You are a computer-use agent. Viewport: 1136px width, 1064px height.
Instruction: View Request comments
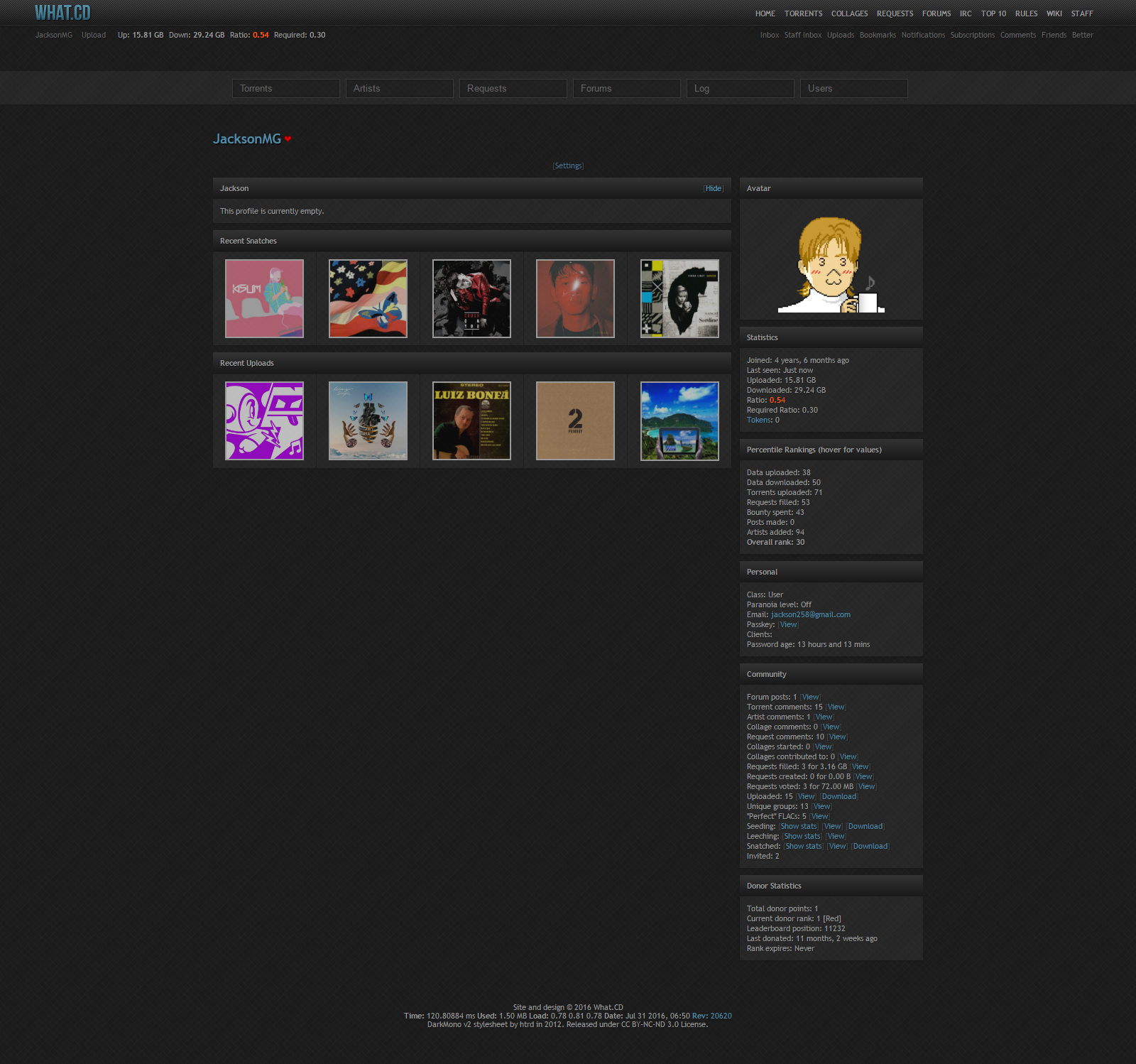(x=838, y=737)
